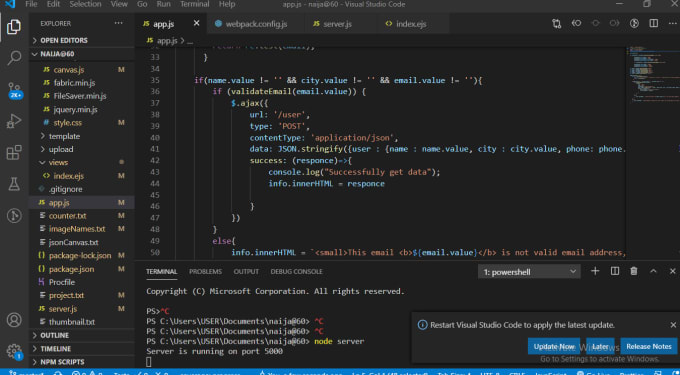This screenshot has height=375, width=680.
Task: Open counter.txt in the explorer
Action: coord(68,216)
